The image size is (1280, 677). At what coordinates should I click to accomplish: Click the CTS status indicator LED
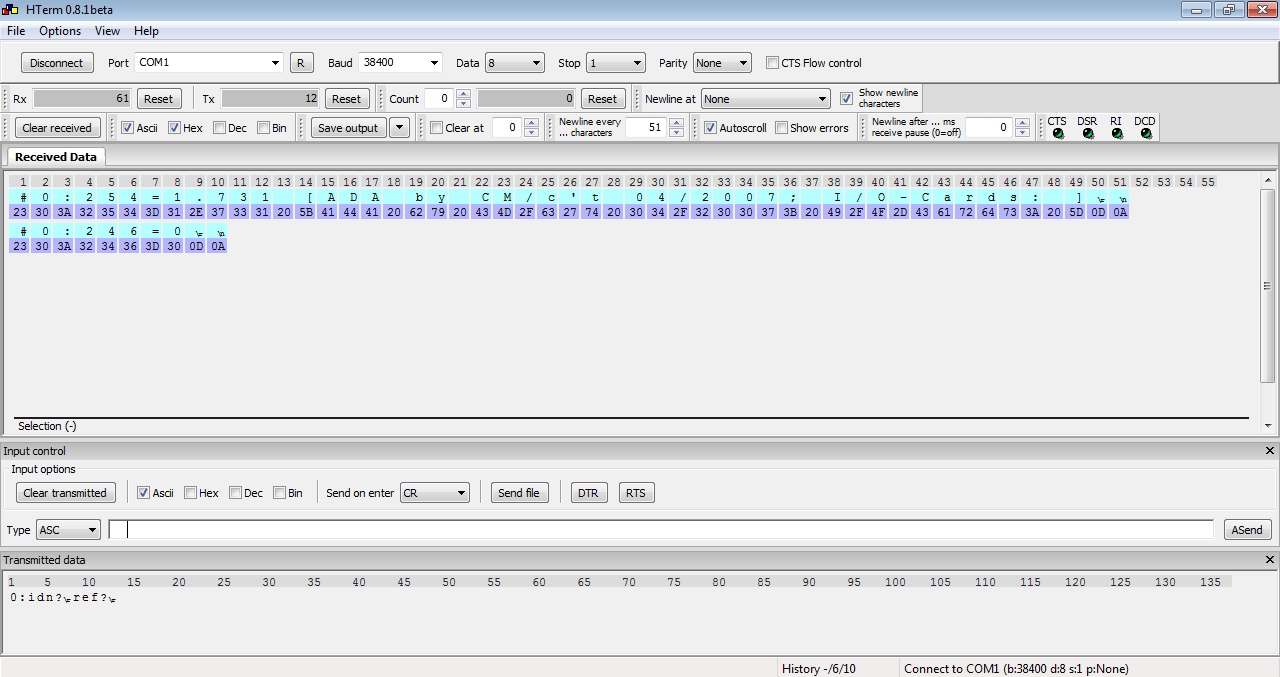pos(1058,134)
